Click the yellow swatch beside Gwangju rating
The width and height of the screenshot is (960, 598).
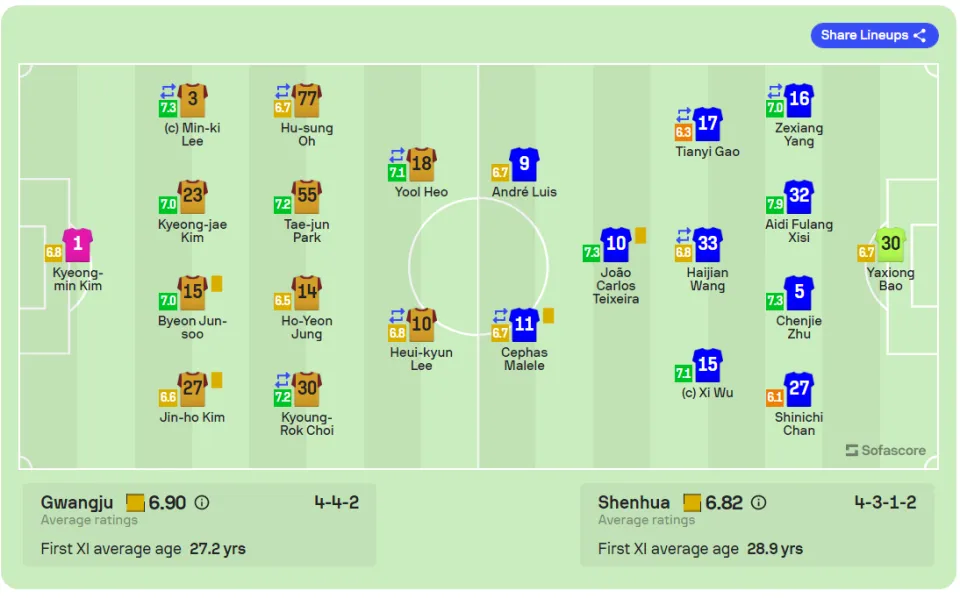click(135, 503)
